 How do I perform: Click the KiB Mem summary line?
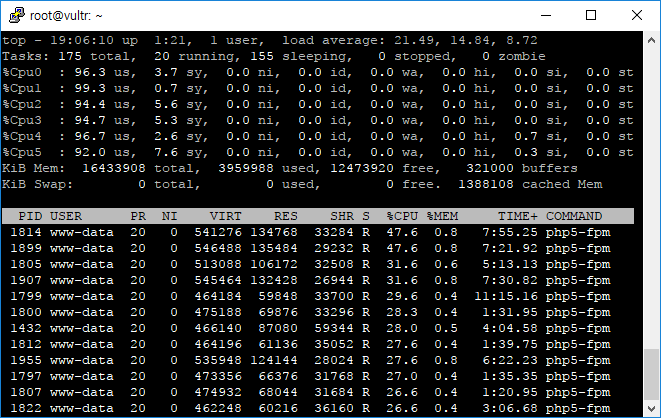290,168
